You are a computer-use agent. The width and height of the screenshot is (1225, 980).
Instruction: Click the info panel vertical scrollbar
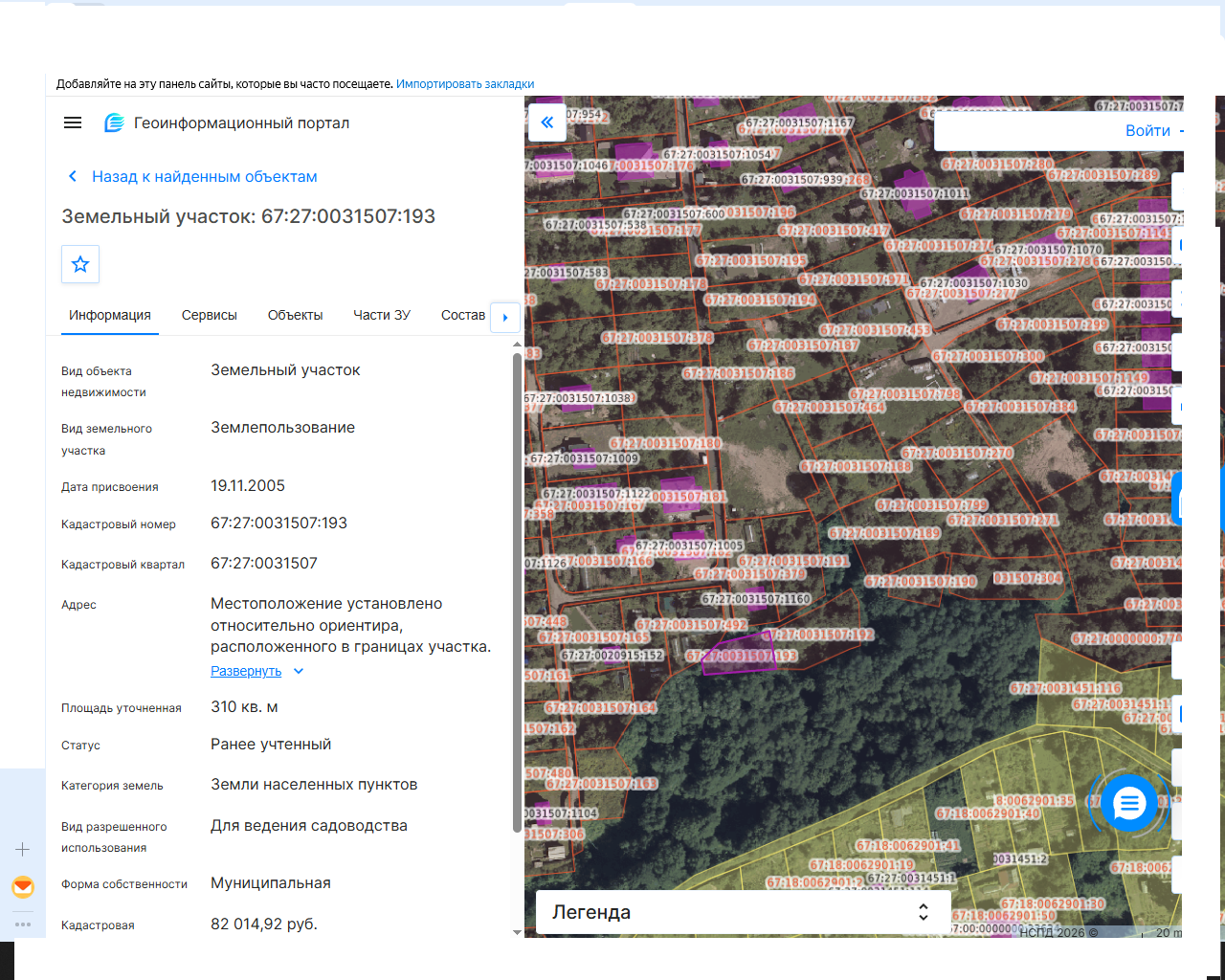(518, 593)
